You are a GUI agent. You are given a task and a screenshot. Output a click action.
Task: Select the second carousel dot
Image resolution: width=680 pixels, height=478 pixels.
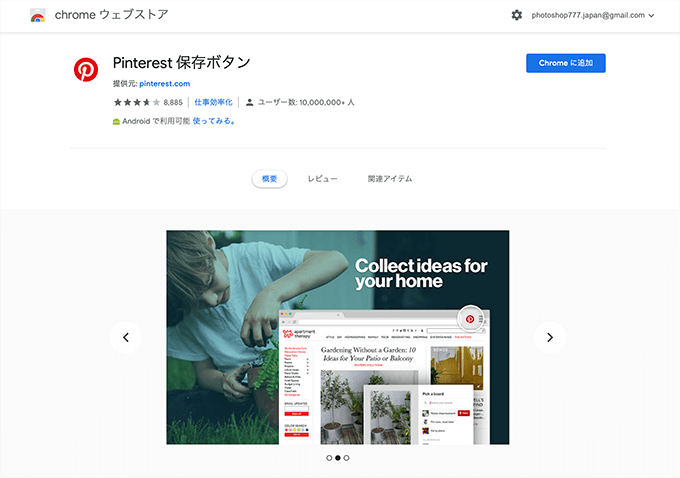(338, 458)
